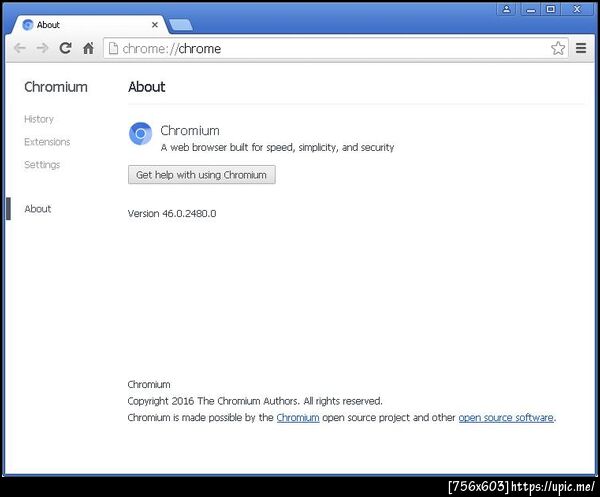Open Settings in the sidebar
This screenshot has height=497, width=600.
[42, 165]
